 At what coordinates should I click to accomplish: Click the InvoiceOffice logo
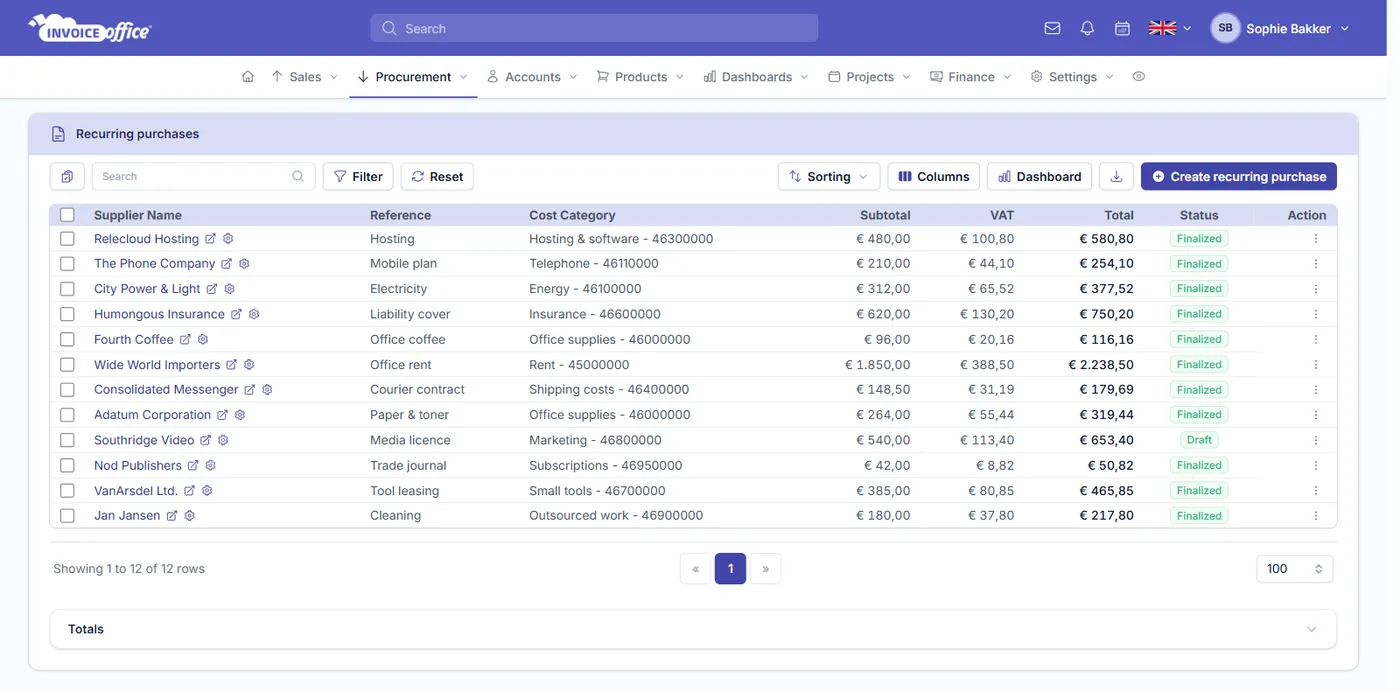pos(90,28)
